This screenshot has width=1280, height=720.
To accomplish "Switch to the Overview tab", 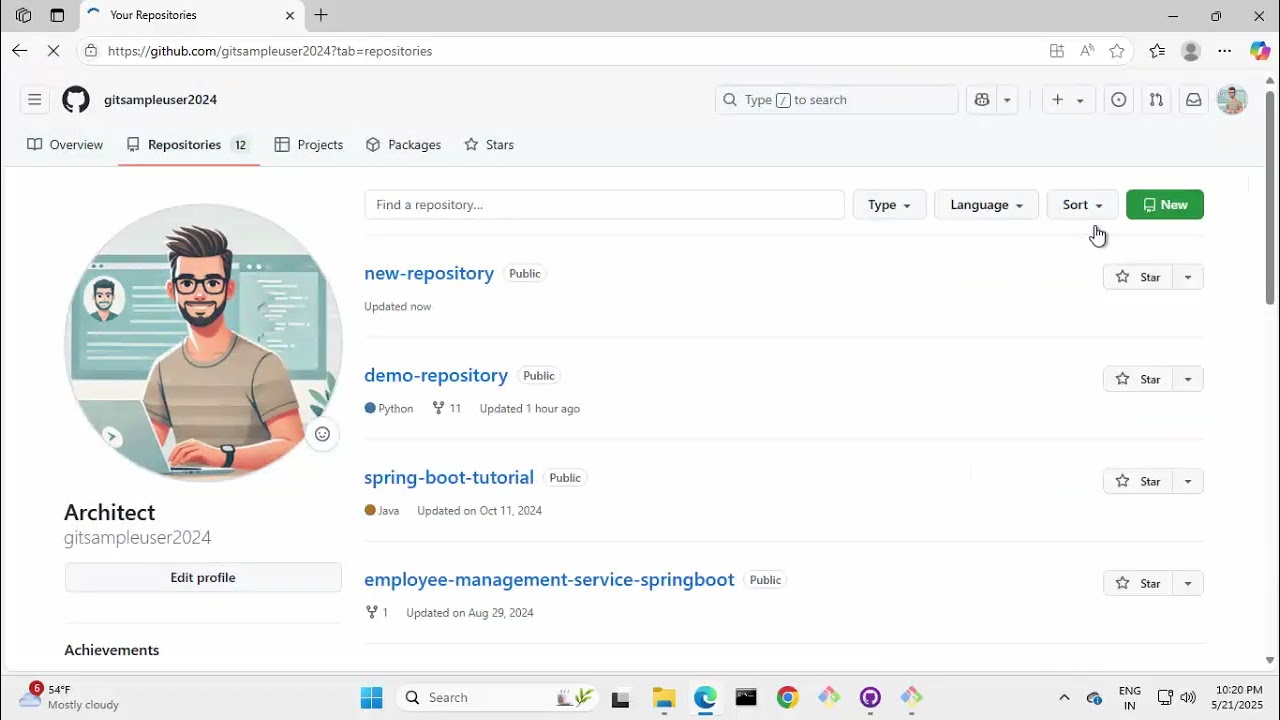I will pyautogui.click(x=65, y=145).
